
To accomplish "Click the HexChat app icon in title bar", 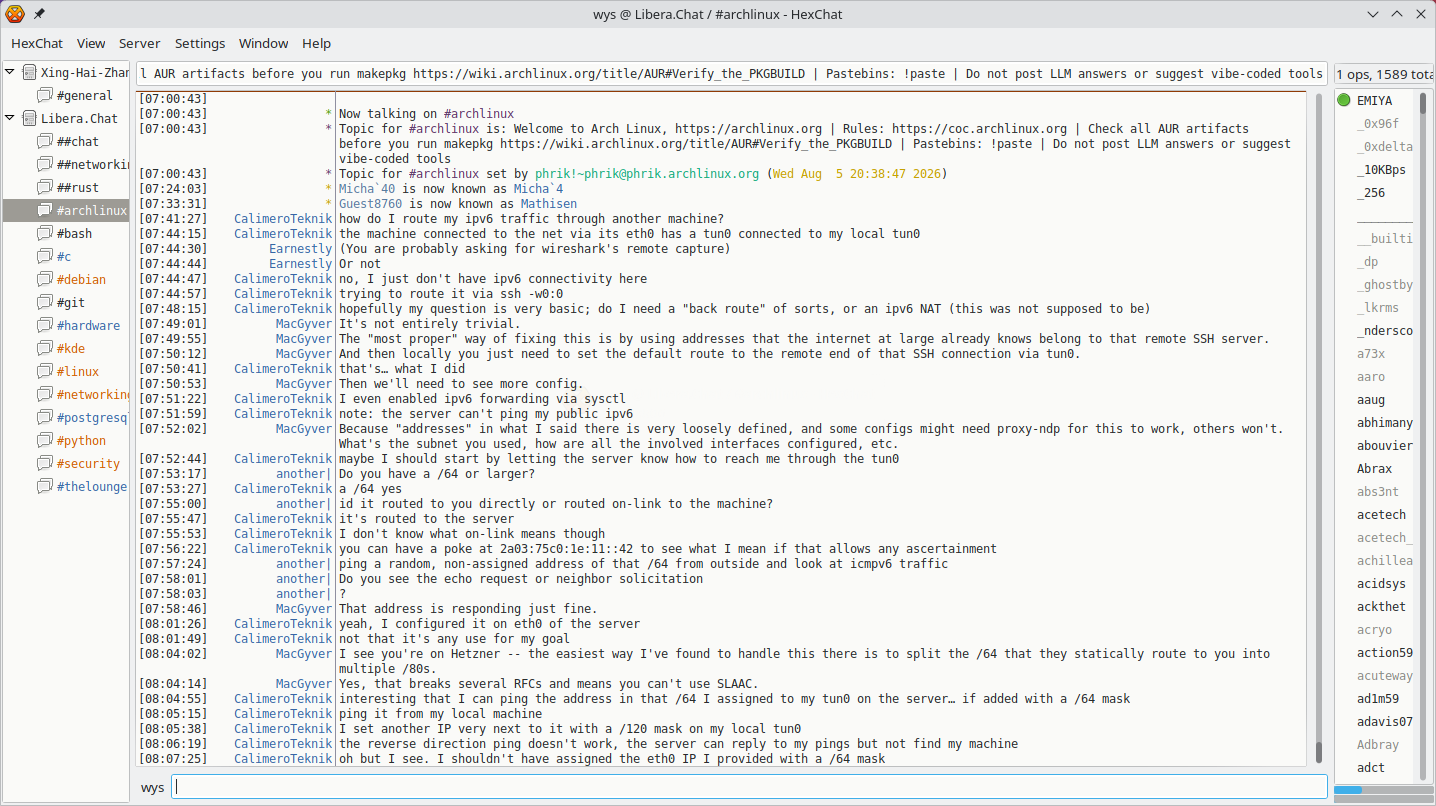I will tap(15, 14).
